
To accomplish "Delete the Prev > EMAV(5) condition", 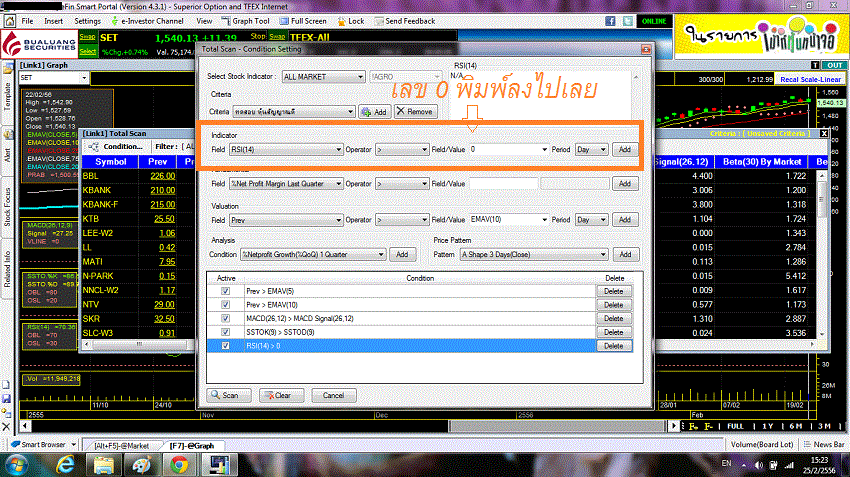I will point(614,291).
